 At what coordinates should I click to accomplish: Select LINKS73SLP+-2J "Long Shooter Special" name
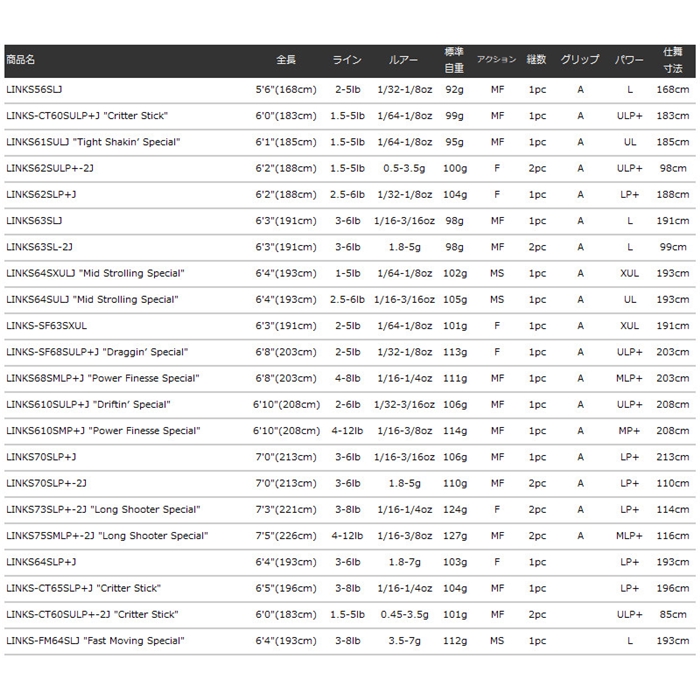tap(103, 510)
